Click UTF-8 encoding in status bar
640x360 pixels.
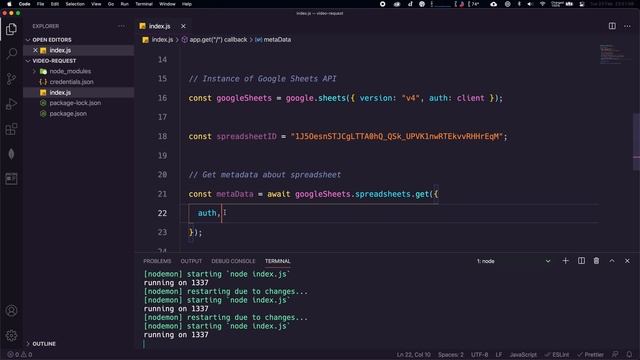[x=480, y=355]
